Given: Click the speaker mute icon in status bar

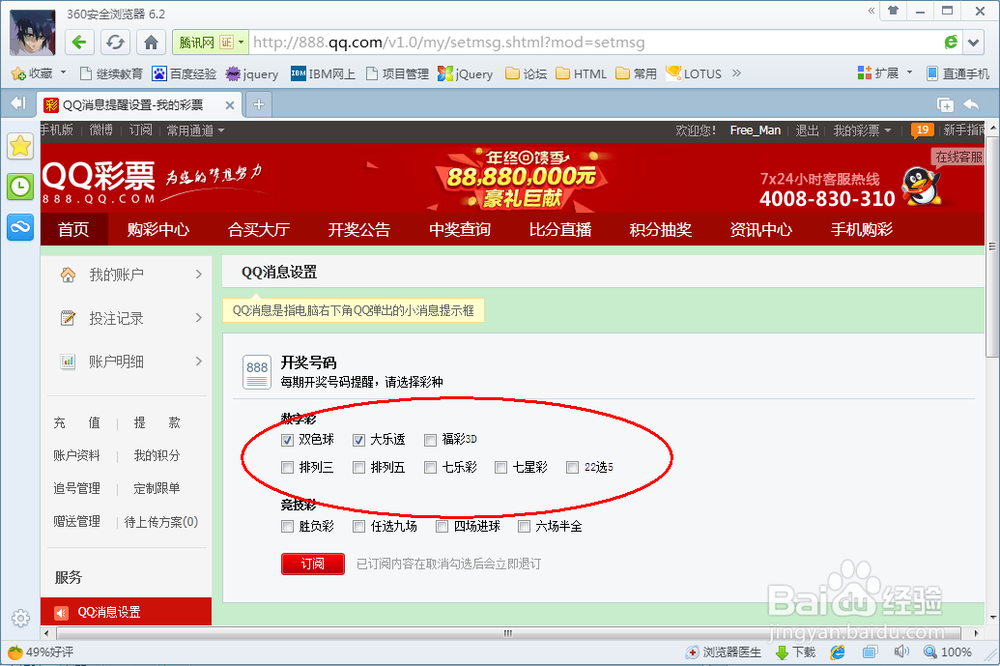Looking at the screenshot, I should (901, 652).
